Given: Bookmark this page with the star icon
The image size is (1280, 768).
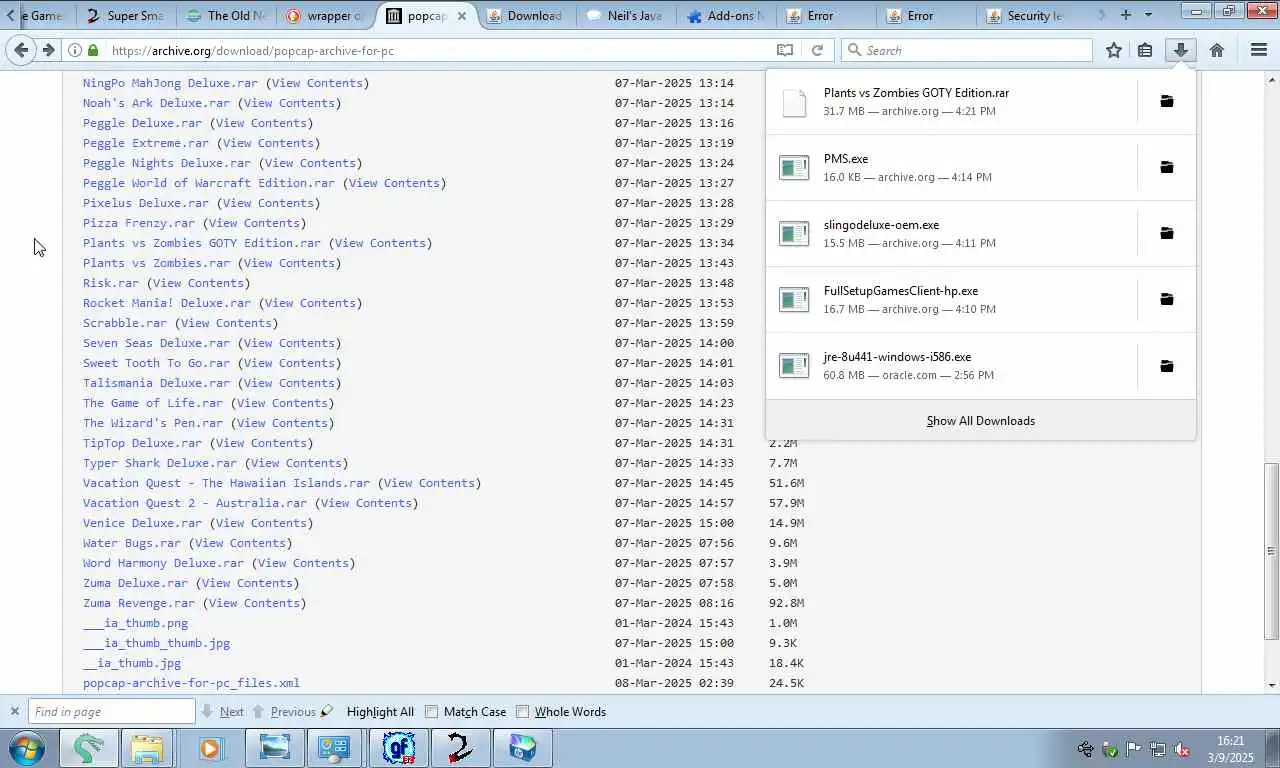Looking at the screenshot, I should [x=1114, y=50].
